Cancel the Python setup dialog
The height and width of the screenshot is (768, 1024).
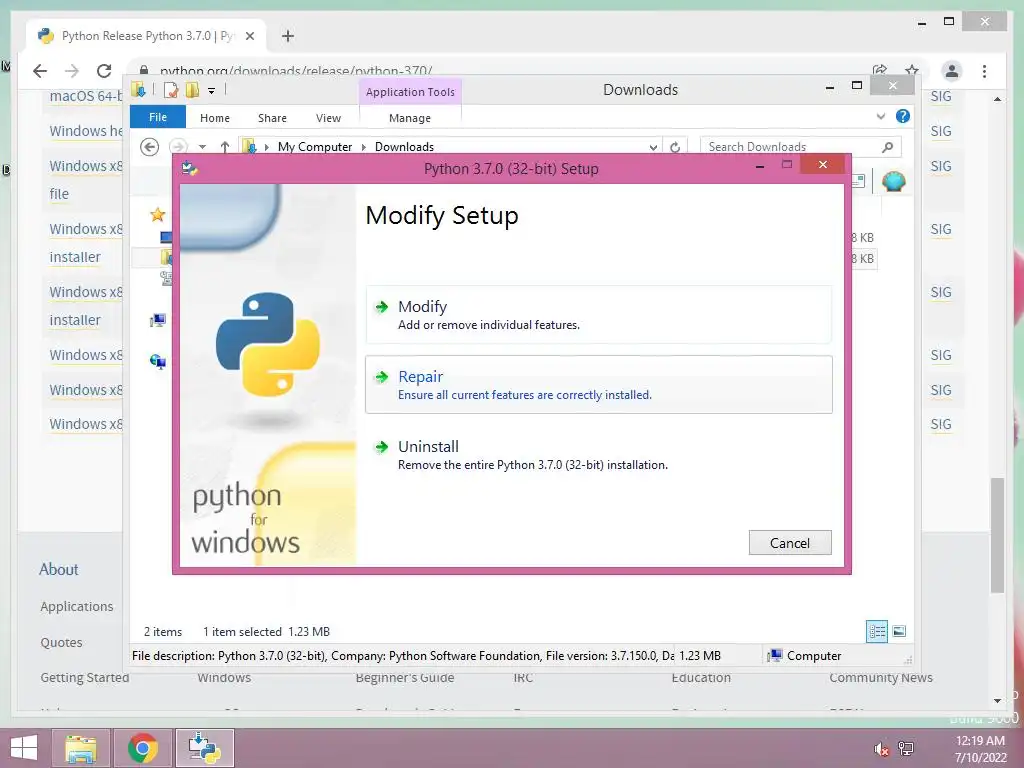tap(790, 543)
